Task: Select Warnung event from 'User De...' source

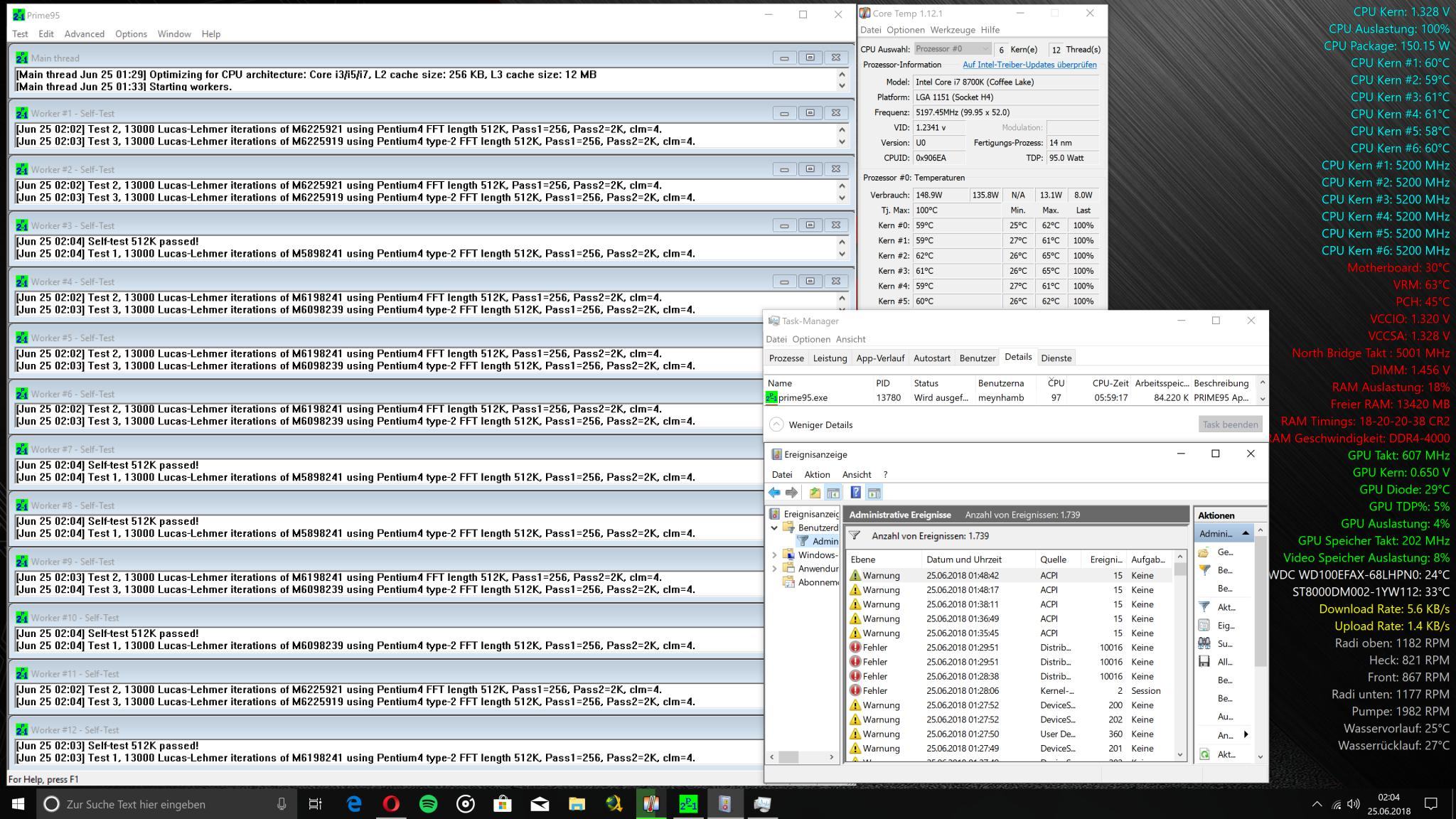Action: (1010, 734)
